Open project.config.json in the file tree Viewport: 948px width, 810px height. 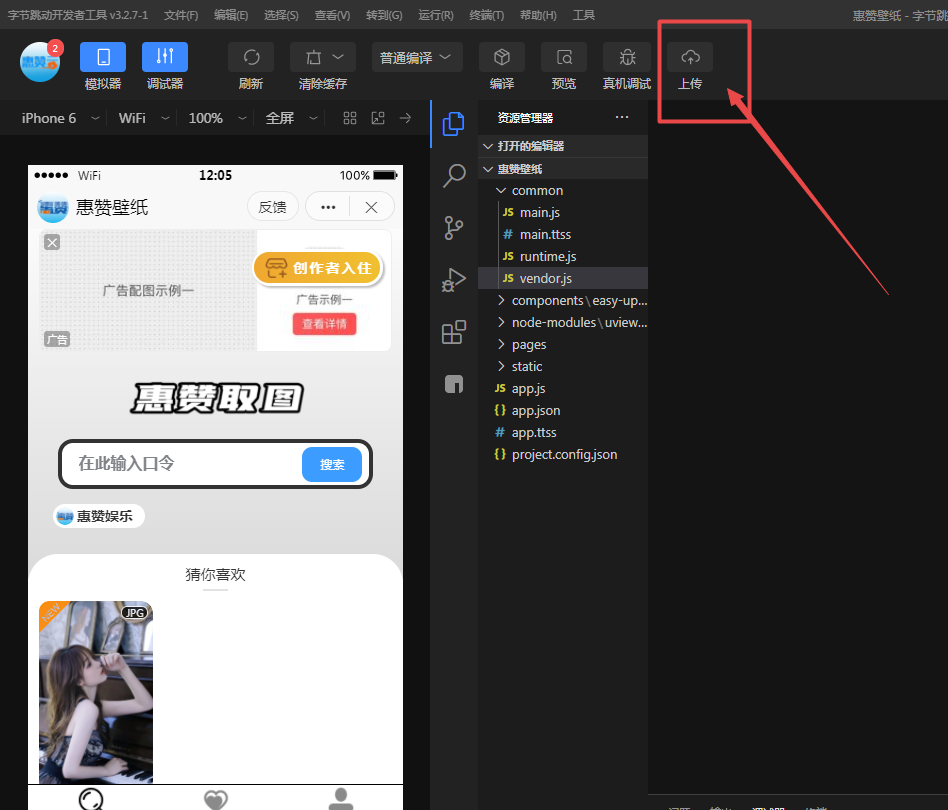pos(563,455)
